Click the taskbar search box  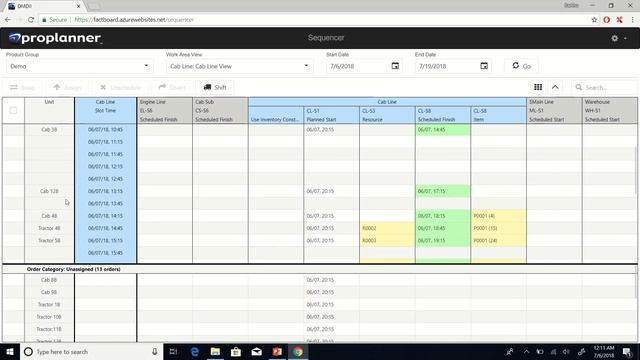pyautogui.click(x=91, y=351)
